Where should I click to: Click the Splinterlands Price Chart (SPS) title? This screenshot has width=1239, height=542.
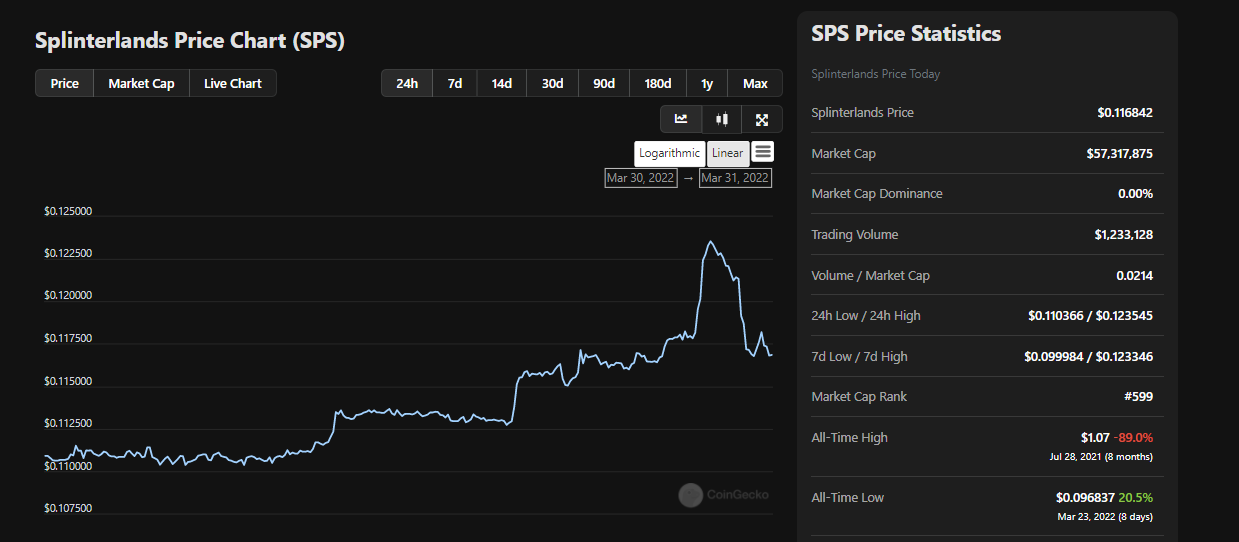coord(190,41)
